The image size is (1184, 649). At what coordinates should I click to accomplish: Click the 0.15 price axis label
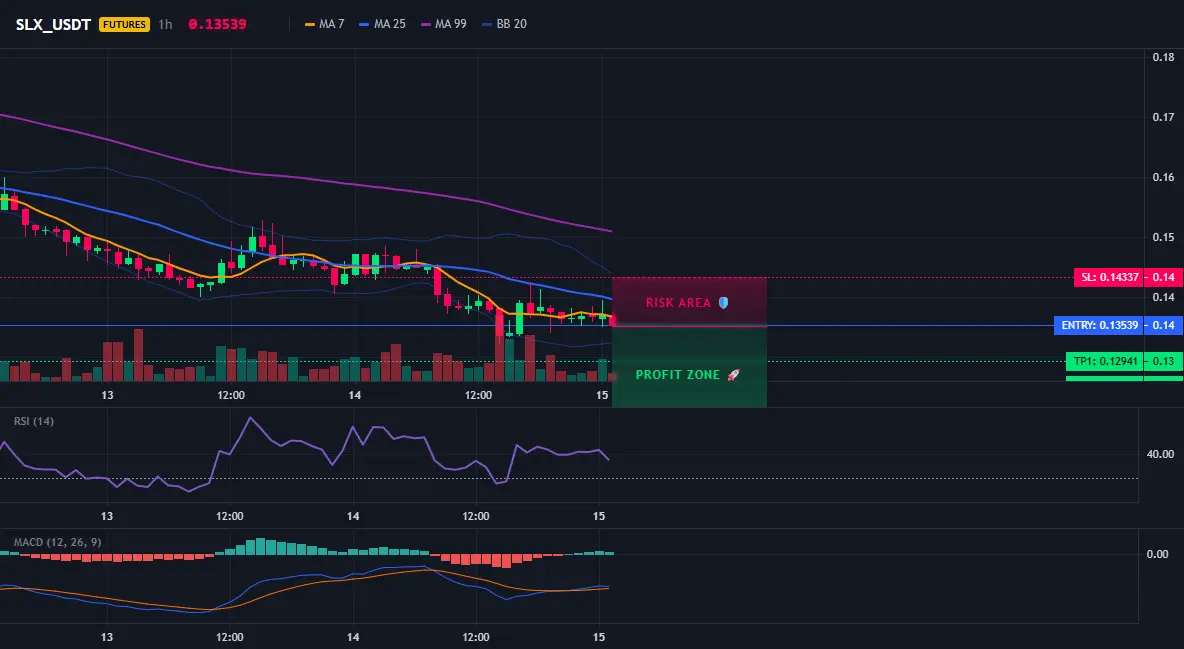1164,237
